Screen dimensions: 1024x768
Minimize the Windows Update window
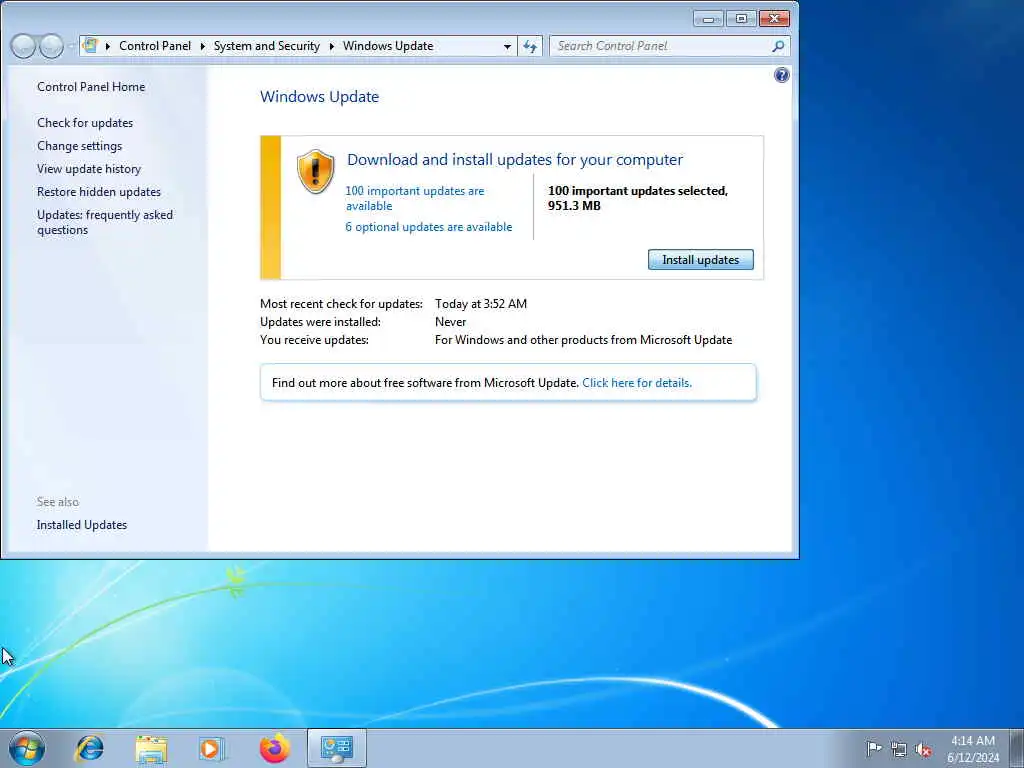(x=708, y=18)
